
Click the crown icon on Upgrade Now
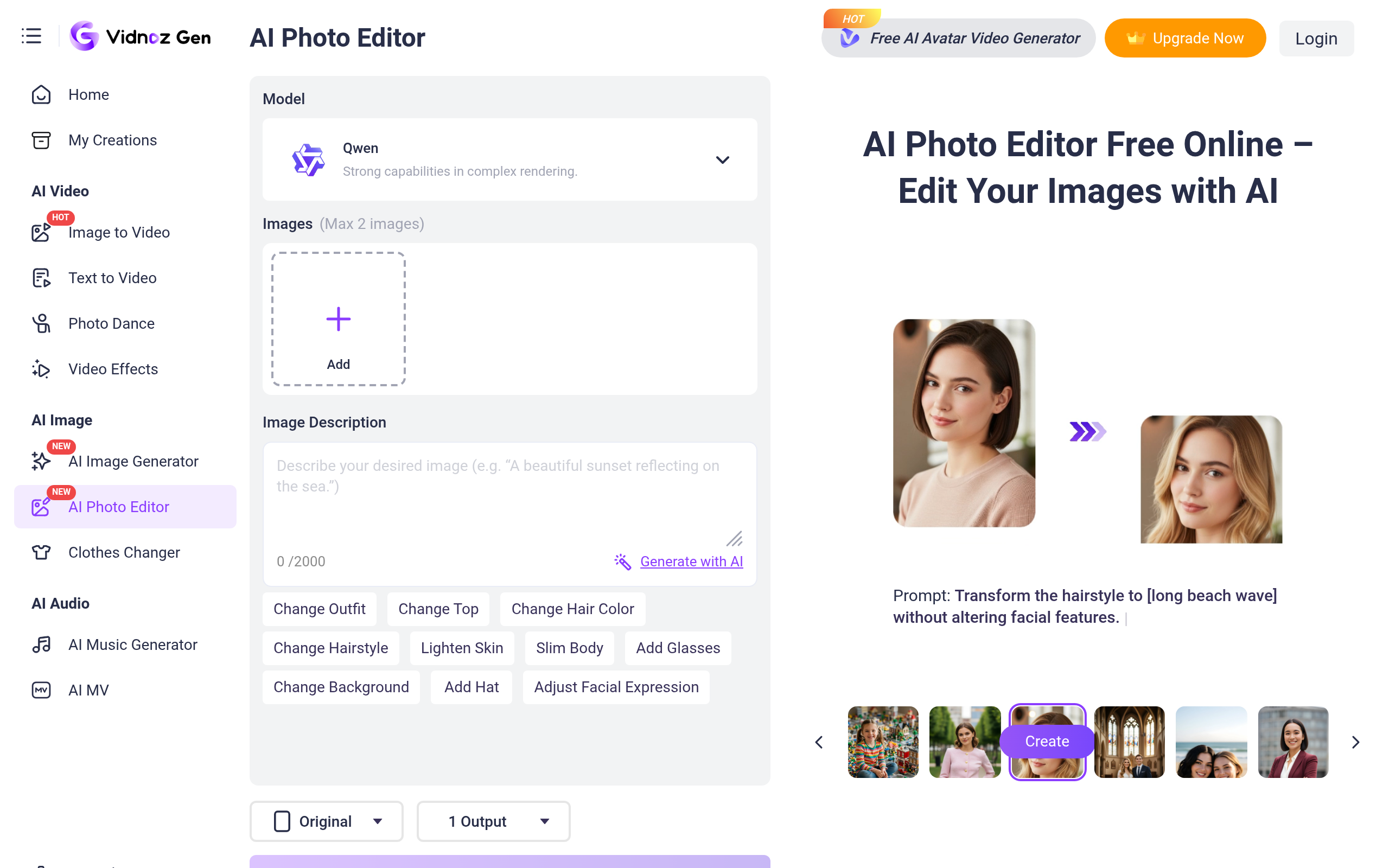click(x=1135, y=38)
